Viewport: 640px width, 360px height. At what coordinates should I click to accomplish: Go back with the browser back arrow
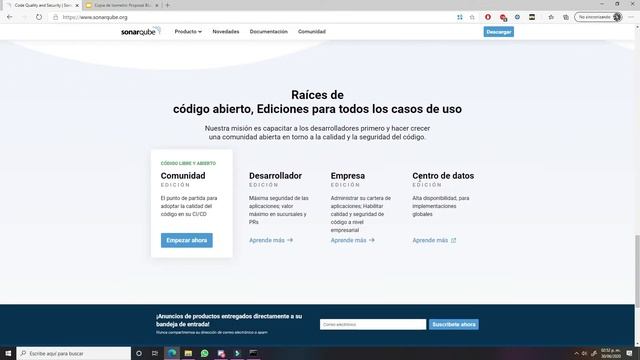click(10, 17)
